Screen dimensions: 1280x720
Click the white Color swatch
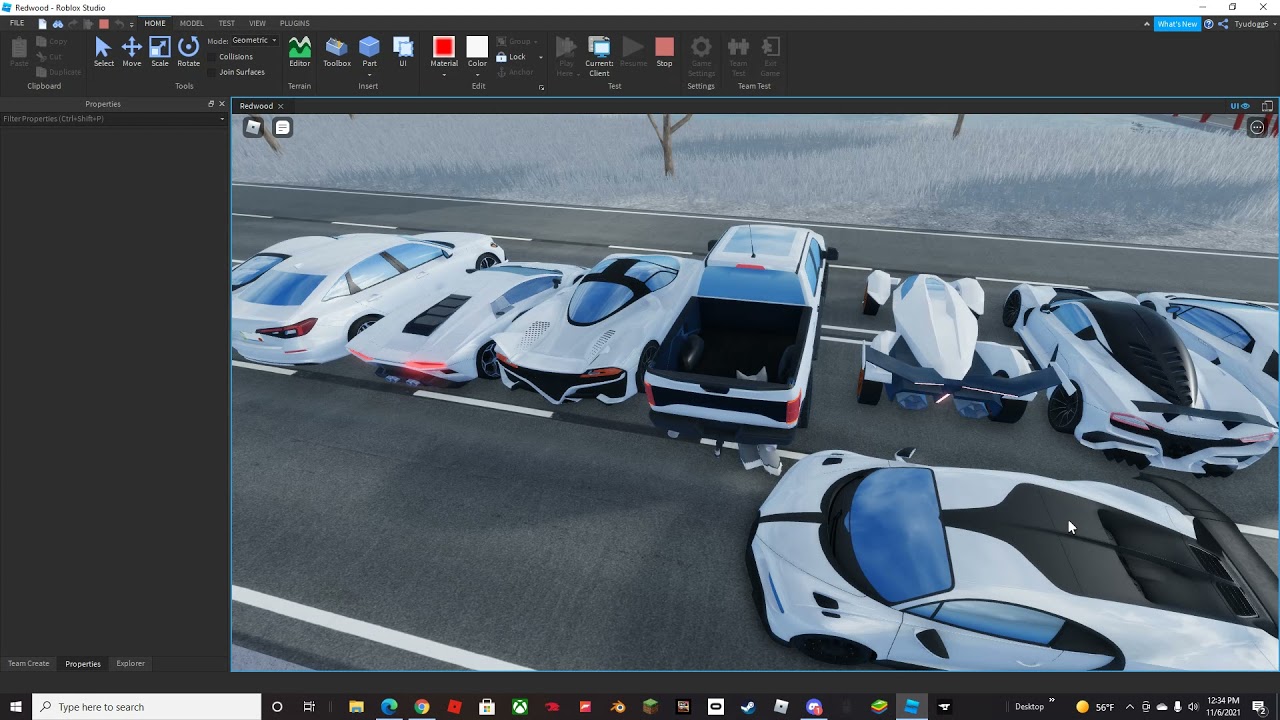click(477, 47)
